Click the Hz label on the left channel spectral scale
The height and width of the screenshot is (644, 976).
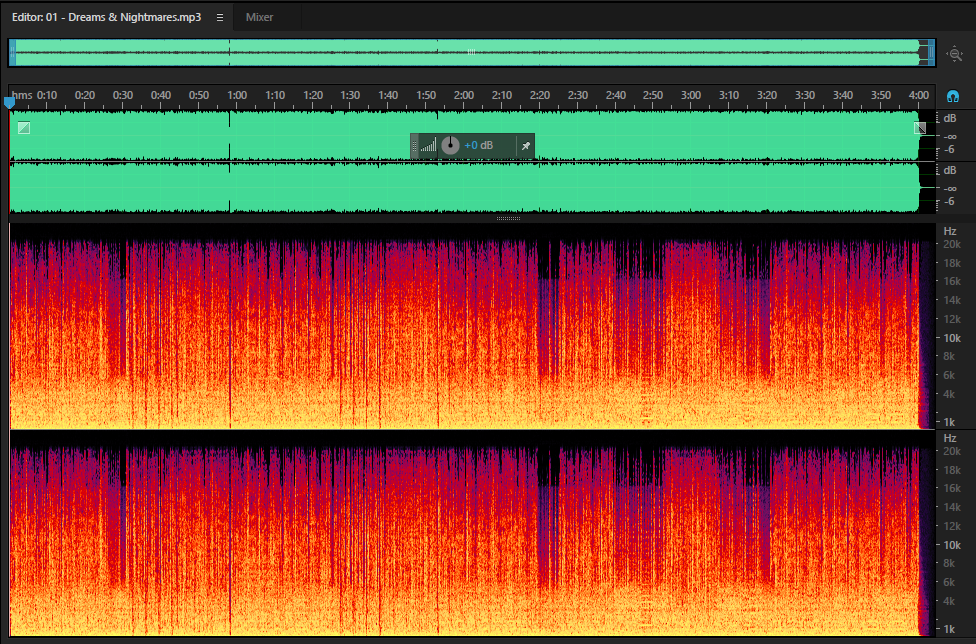coord(950,231)
